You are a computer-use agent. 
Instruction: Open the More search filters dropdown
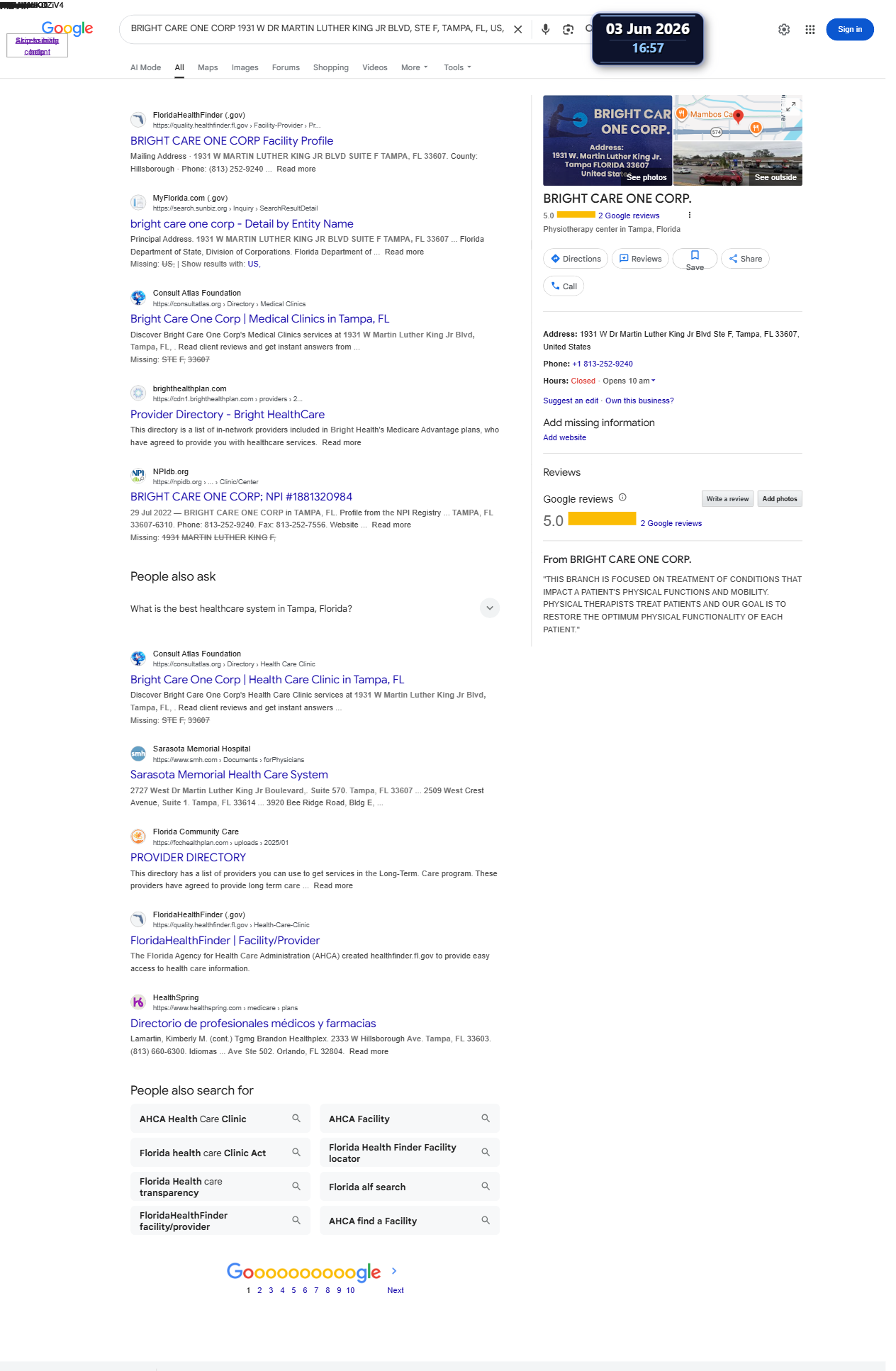point(415,67)
